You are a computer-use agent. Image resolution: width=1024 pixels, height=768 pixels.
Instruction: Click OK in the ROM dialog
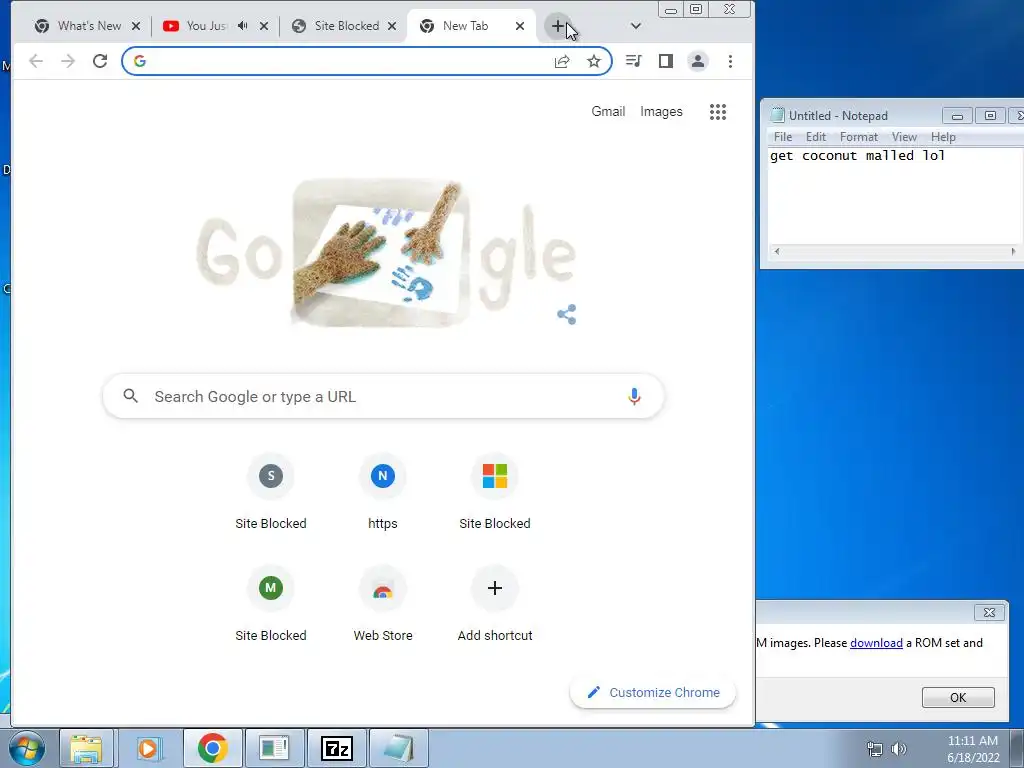(958, 697)
